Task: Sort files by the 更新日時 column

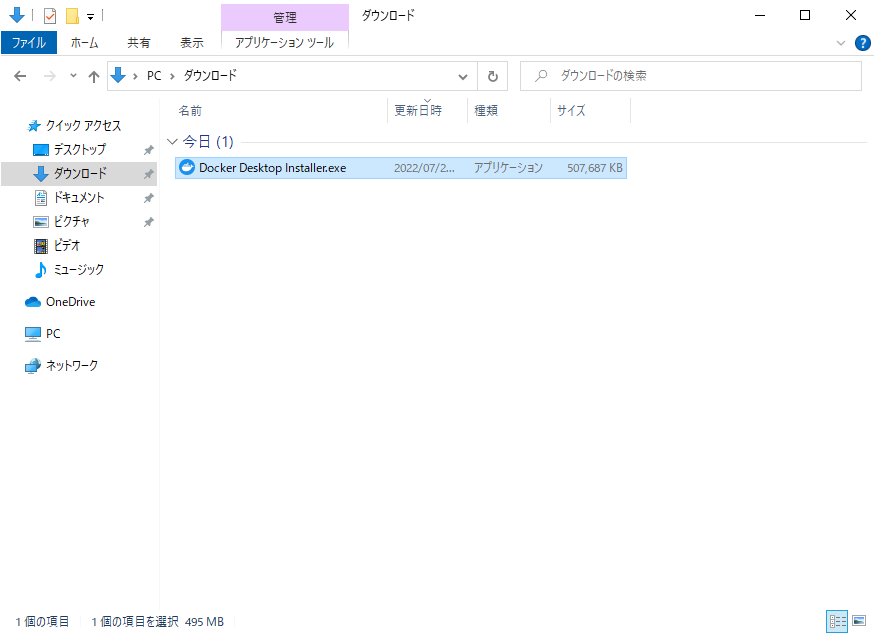Action: pyautogui.click(x=427, y=111)
